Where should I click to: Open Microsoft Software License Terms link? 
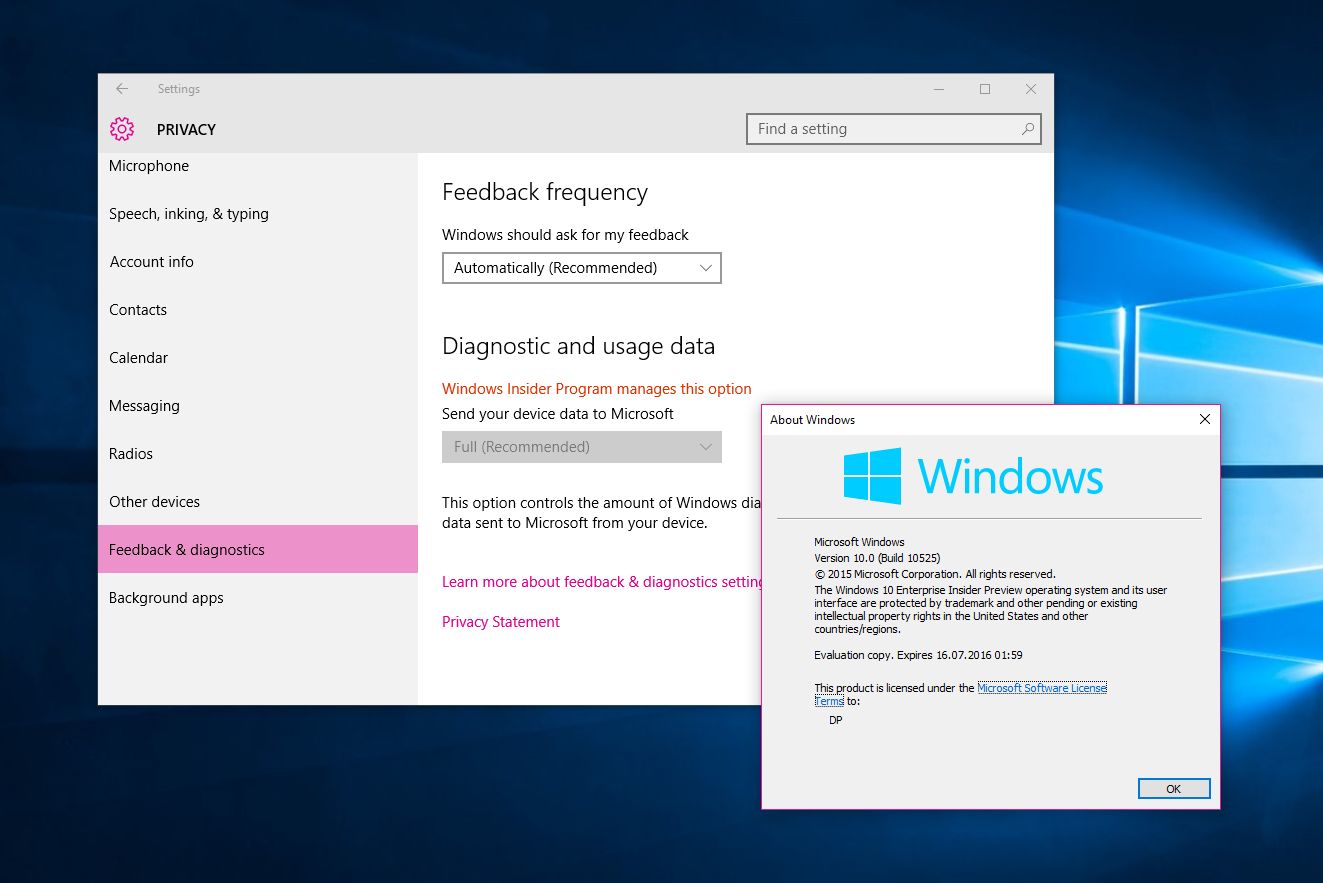(x=1042, y=688)
